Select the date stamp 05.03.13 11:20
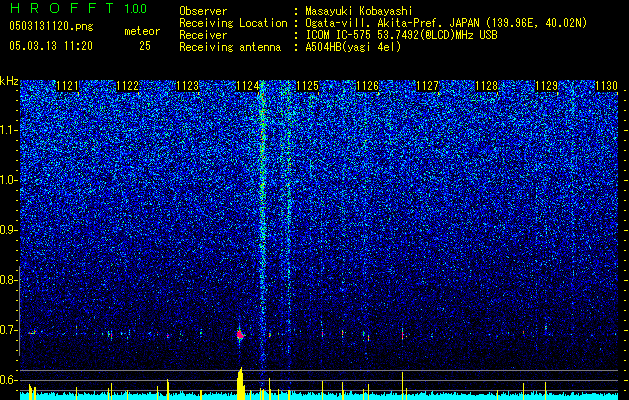629x400 pixels. tap(51, 46)
